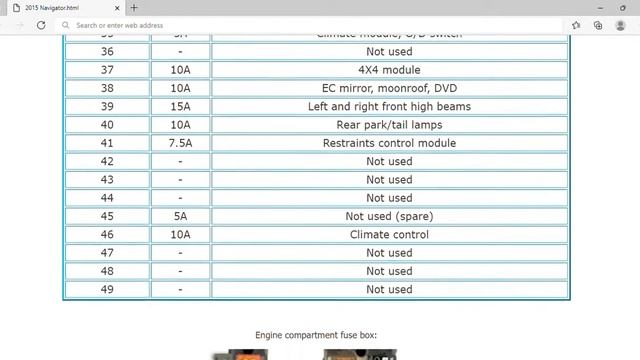This screenshot has height=360, width=640.
Task: Click the 15A rating cell
Action: tap(180, 107)
